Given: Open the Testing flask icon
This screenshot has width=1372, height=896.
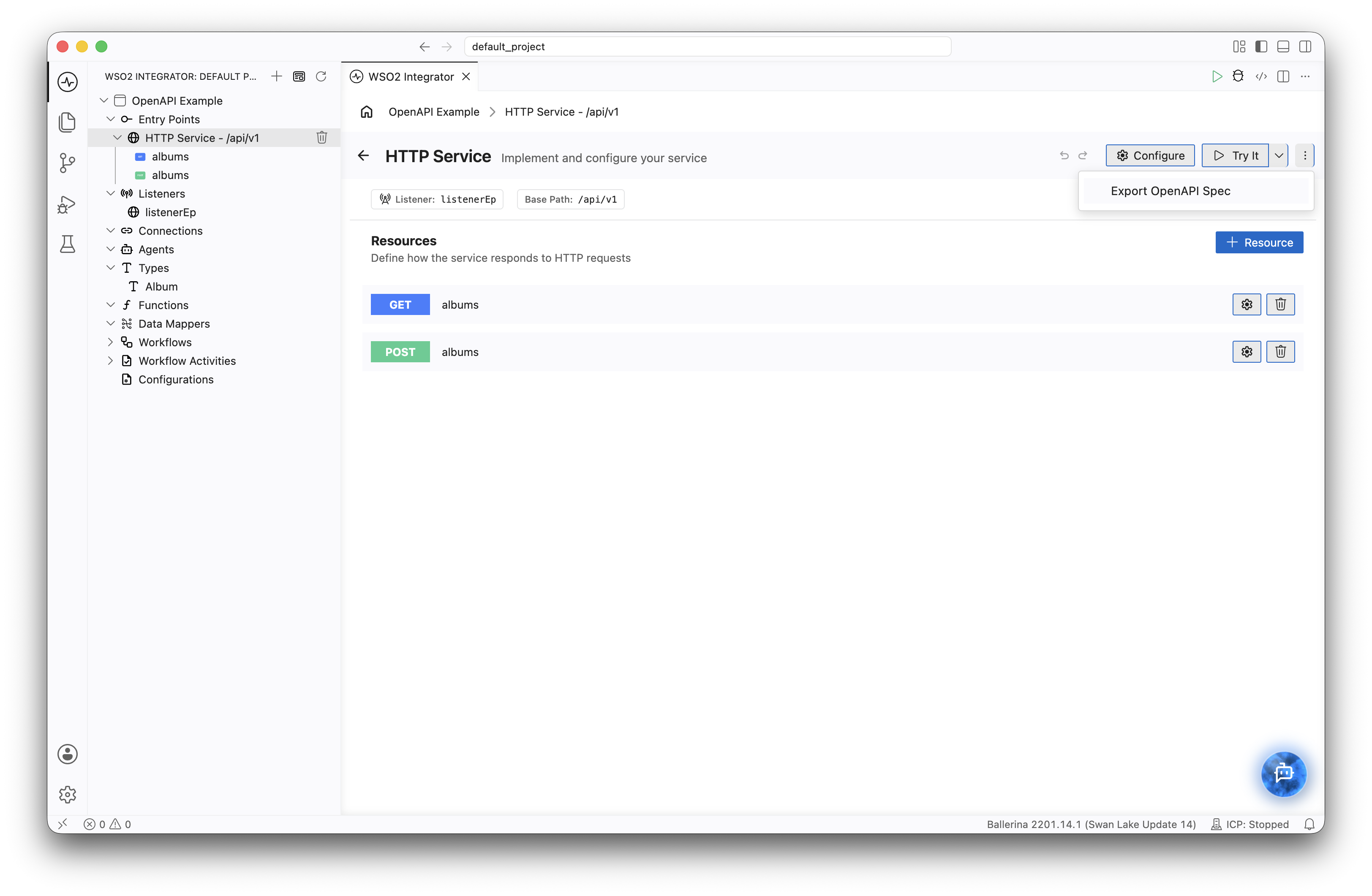Looking at the screenshot, I should 68,244.
